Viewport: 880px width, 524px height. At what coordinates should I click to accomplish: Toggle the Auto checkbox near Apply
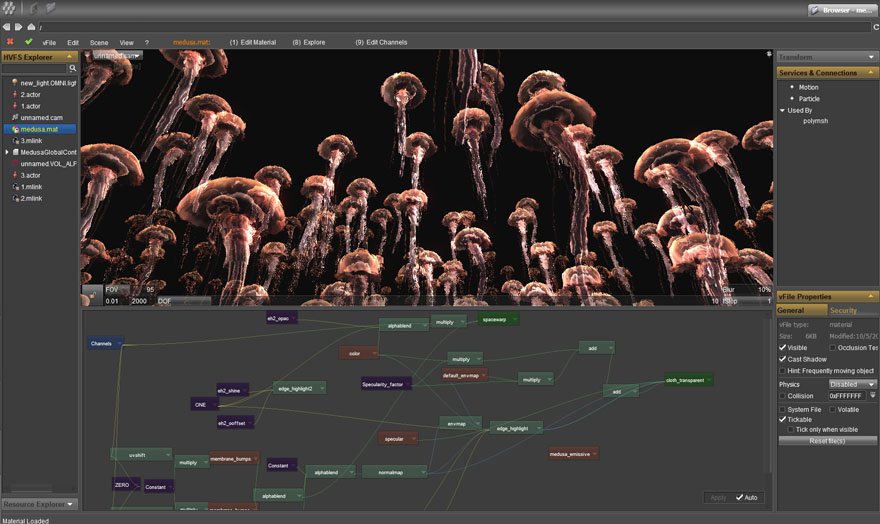739,498
